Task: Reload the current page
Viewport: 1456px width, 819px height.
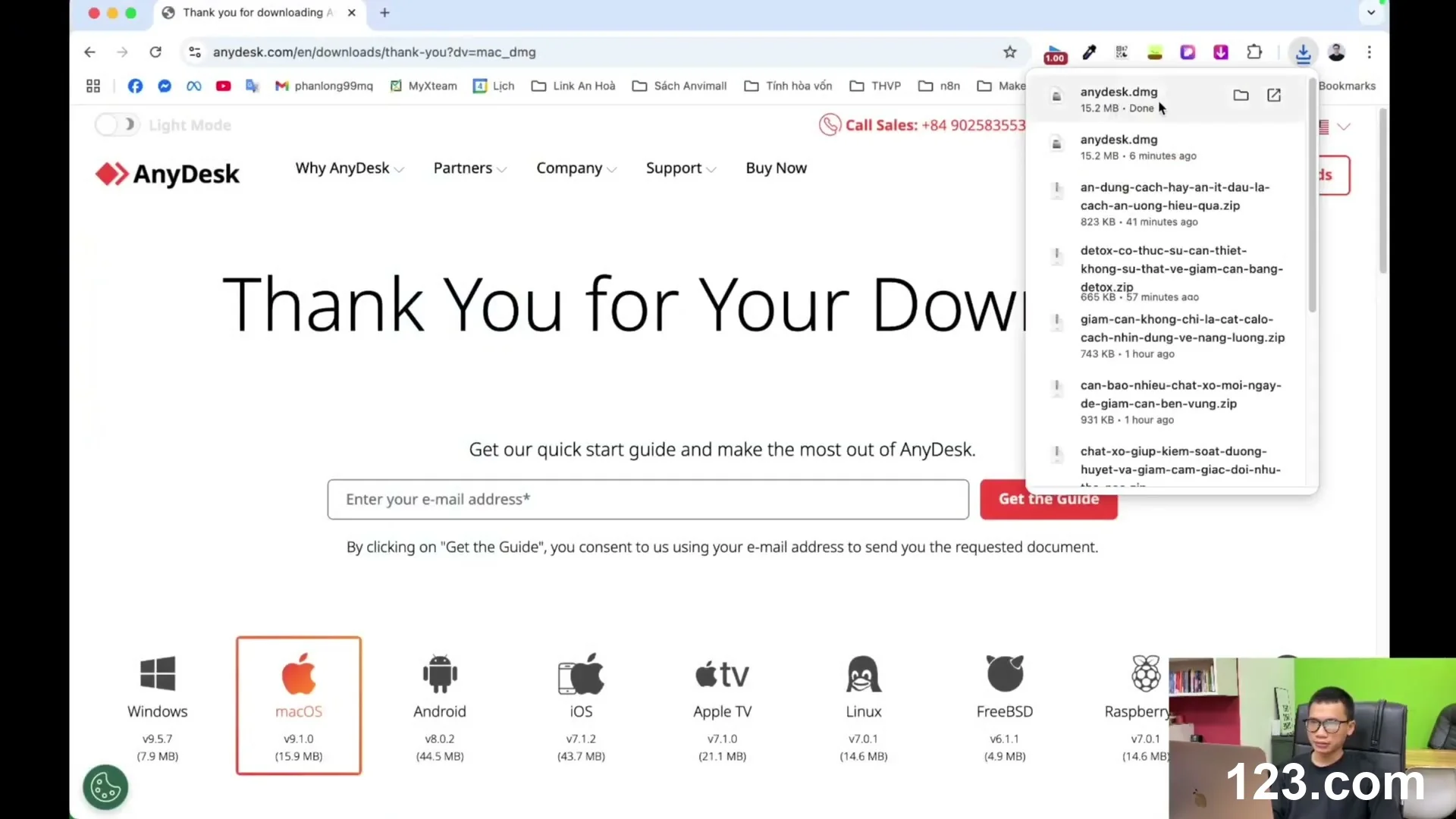Action: pos(155,52)
